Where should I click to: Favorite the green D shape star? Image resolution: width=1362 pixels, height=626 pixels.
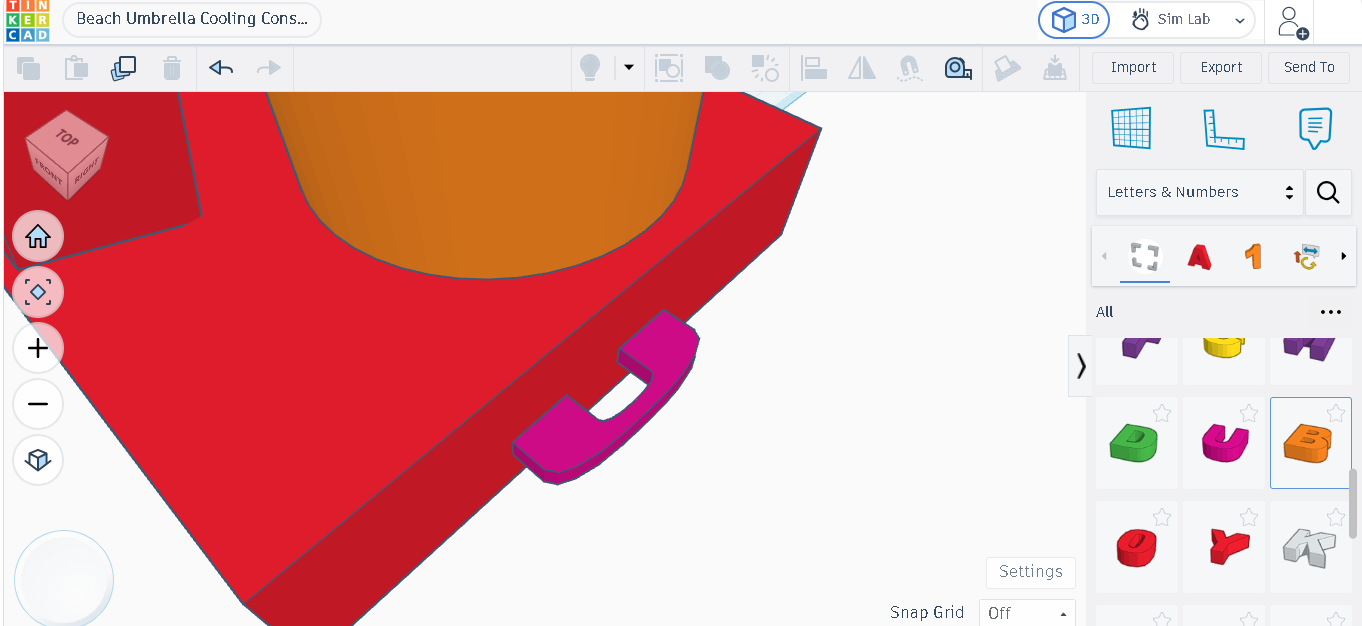[1162, 413]
